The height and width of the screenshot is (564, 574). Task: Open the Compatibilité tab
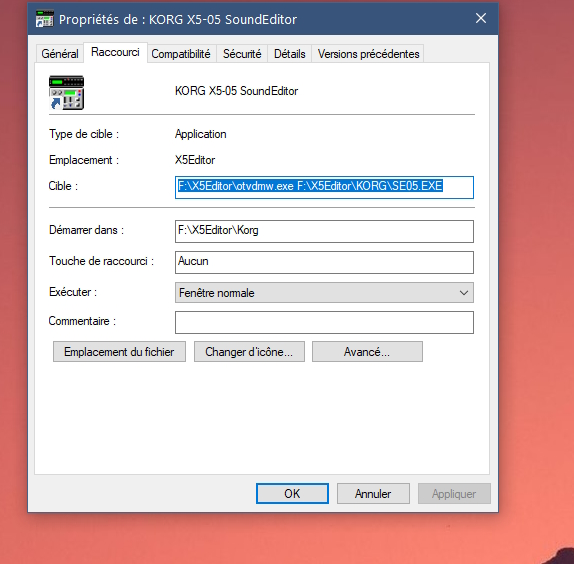click(x=181, y=54)
